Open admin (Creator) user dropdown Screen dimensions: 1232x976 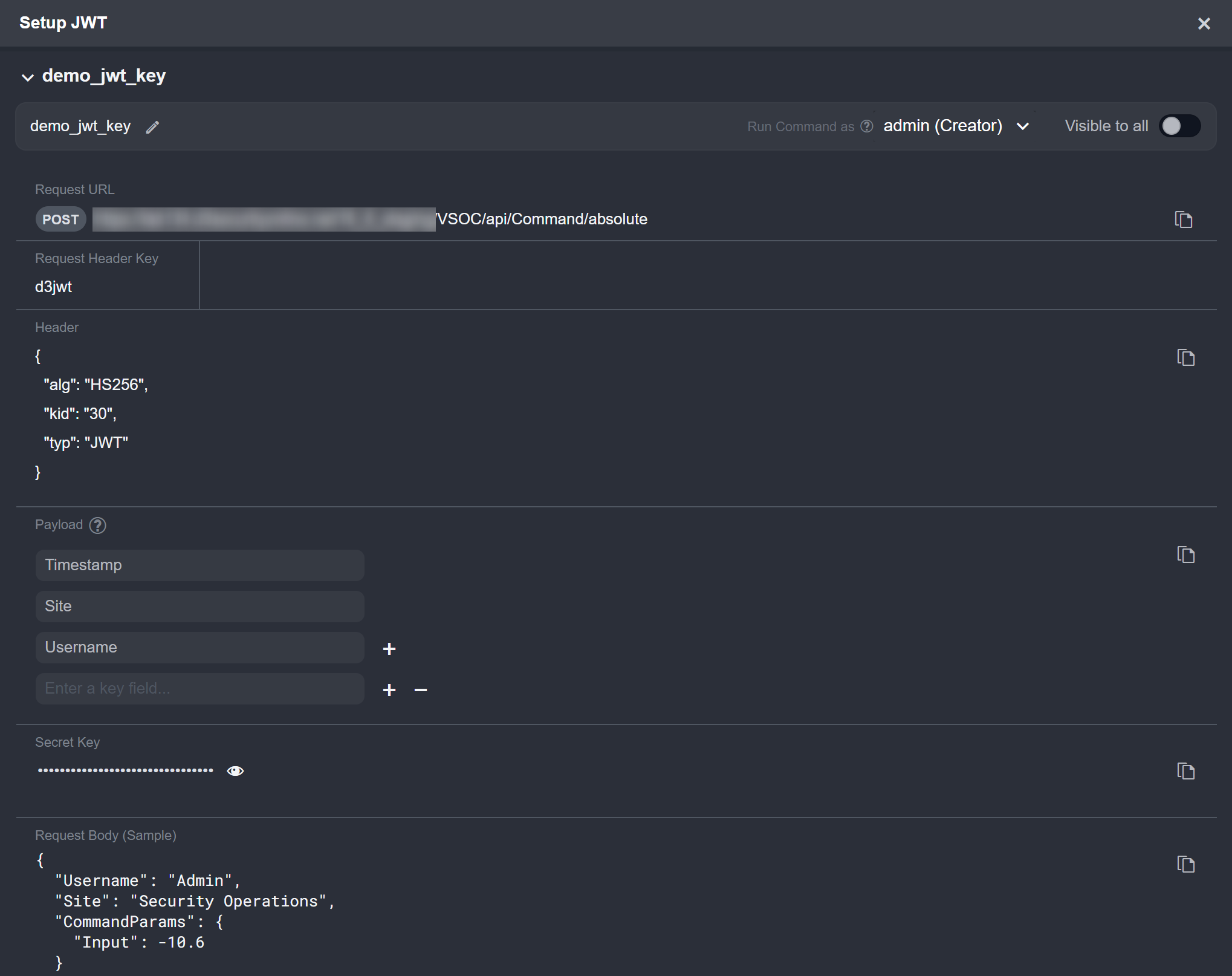(x=955, y=126)
